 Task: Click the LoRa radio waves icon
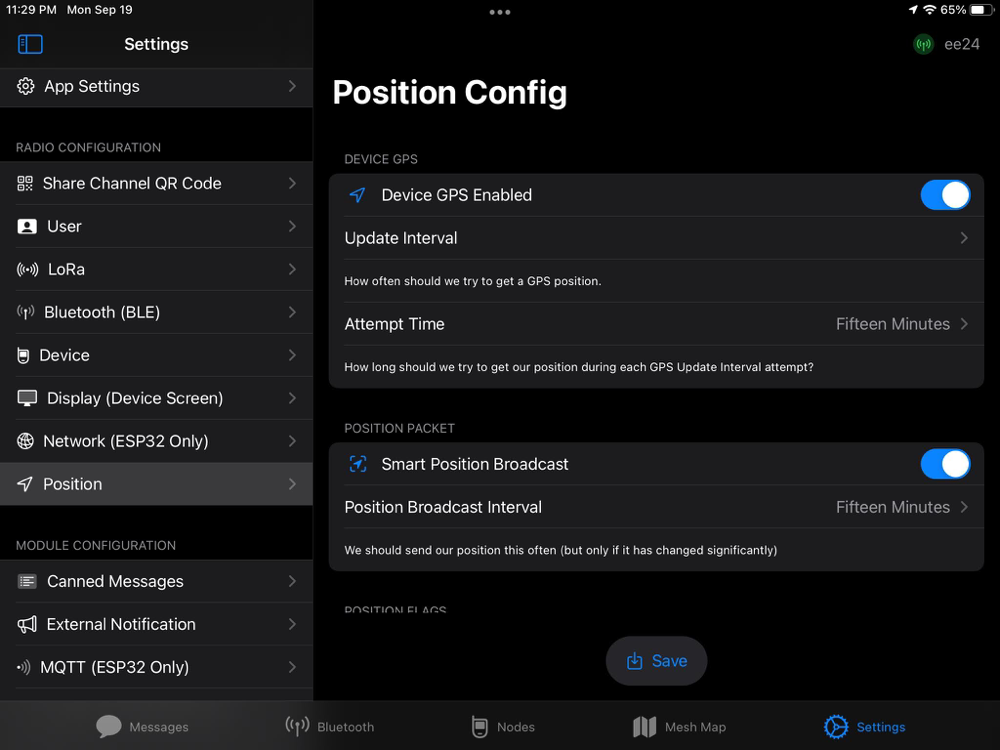[x=28, y=270]
